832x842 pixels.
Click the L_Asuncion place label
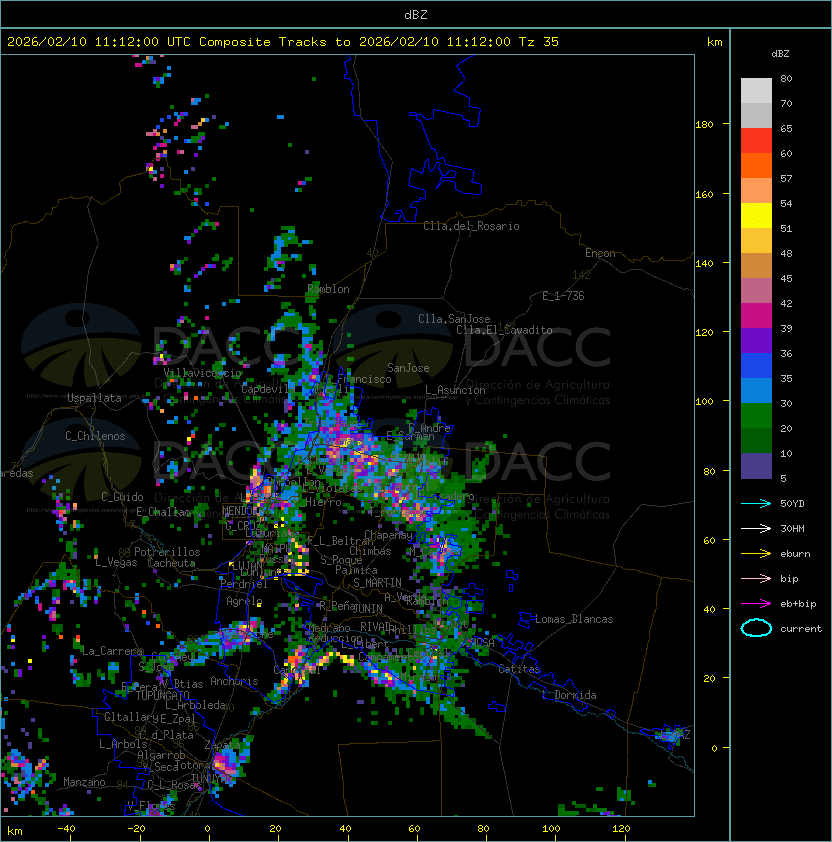pos(455,390)
